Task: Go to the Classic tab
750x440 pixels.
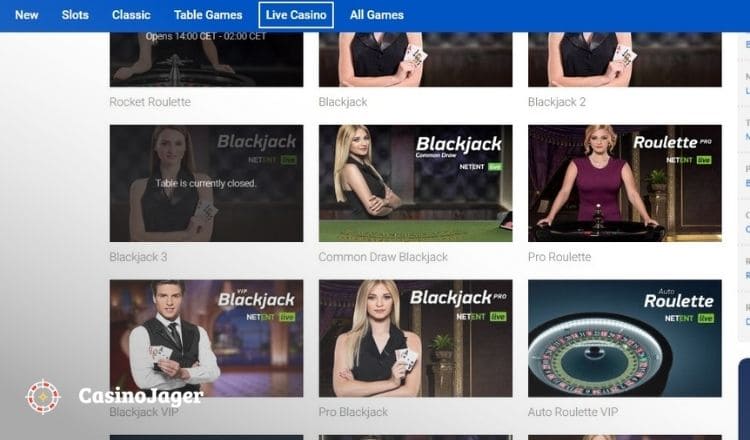Action: pos(131,15)
